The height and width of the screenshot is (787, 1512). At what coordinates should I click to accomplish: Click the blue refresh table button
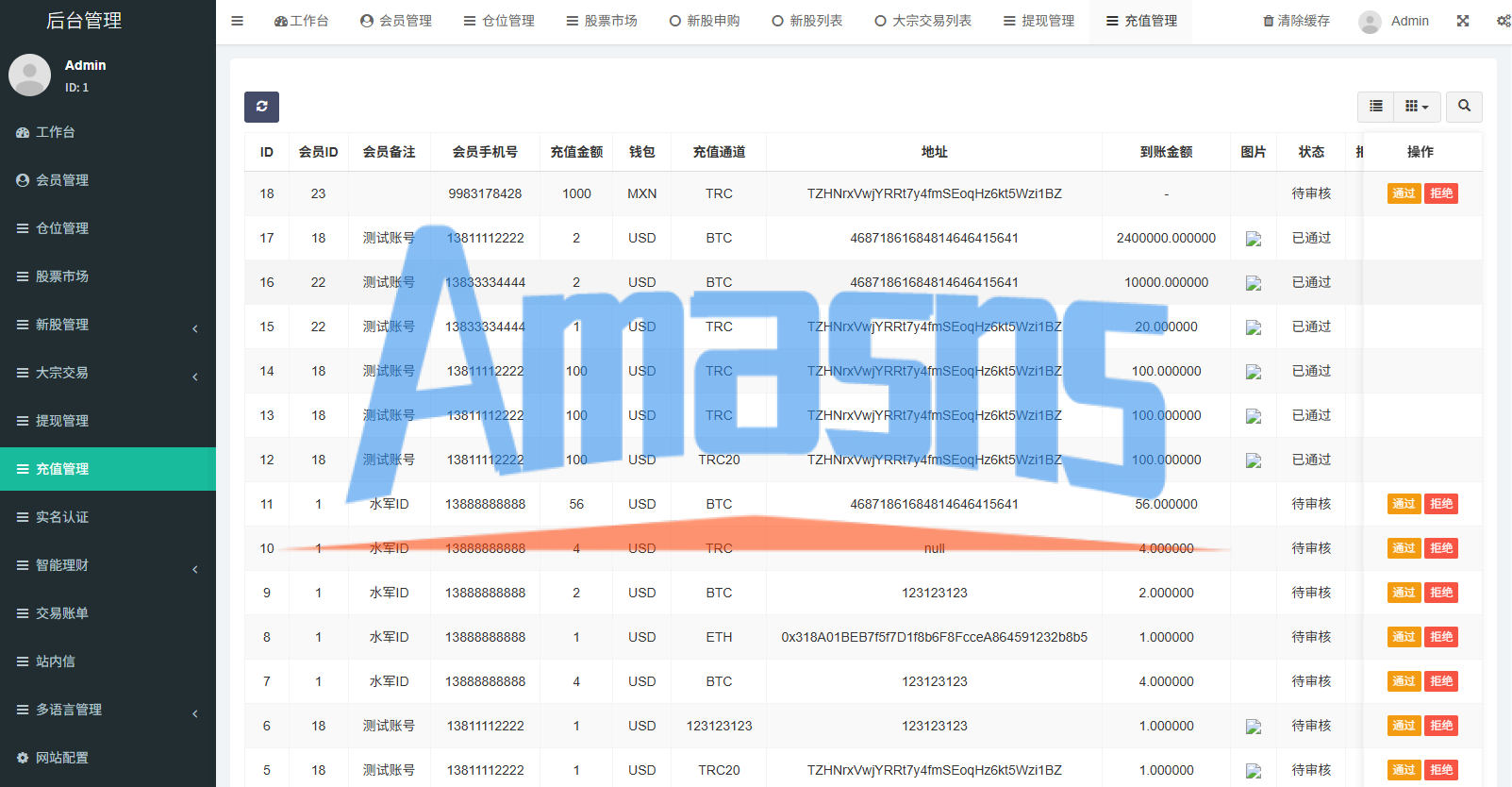tap(261, 107)
